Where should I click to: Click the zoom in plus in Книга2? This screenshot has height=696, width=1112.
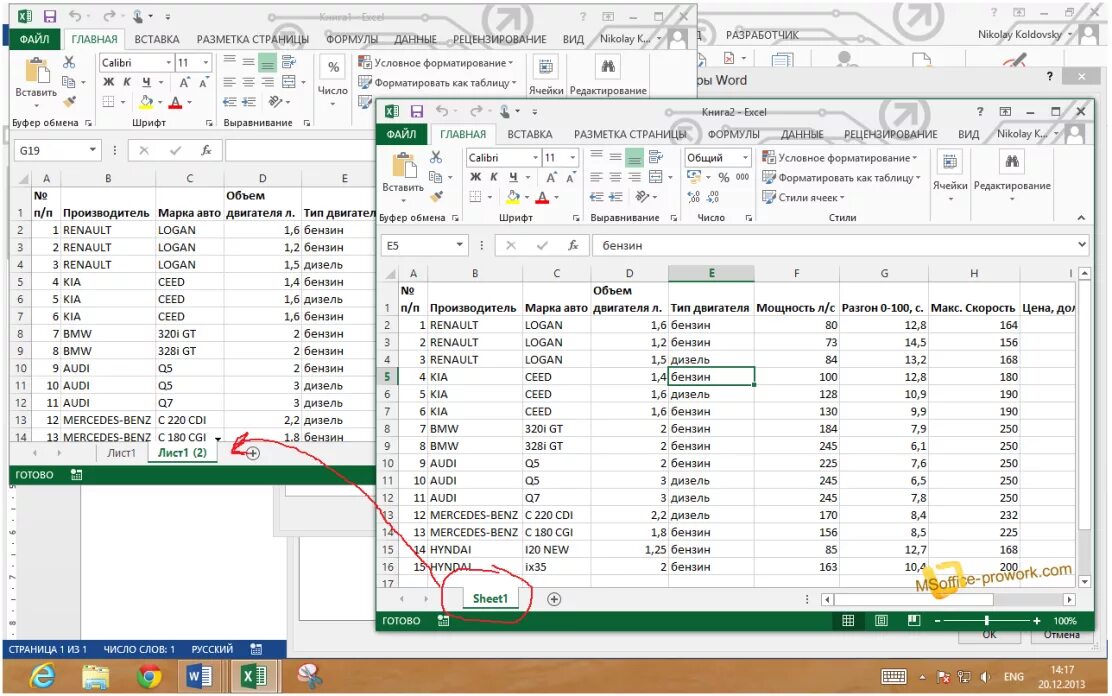(x=1037, y=621)
